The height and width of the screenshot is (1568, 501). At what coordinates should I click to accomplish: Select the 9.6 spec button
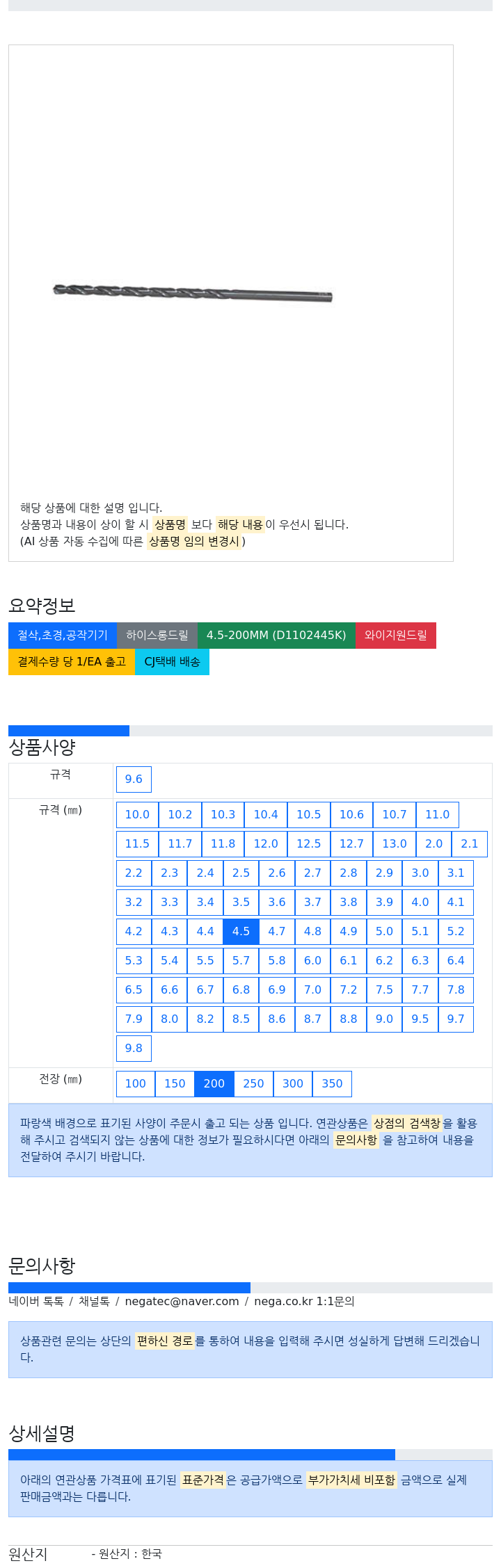134,779
